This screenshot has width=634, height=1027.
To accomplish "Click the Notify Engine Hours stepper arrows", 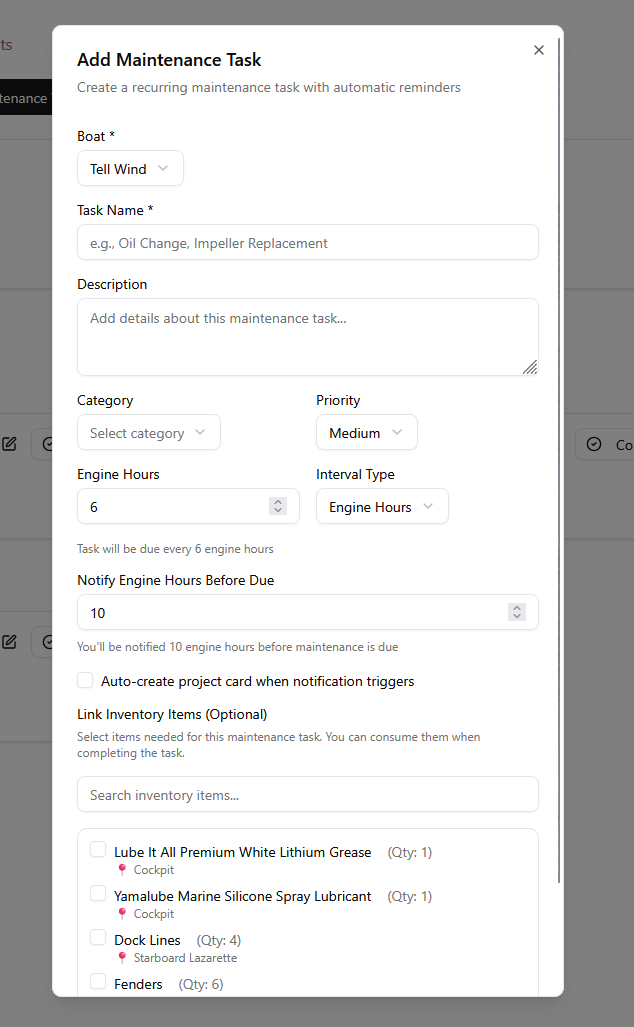I will [517, 612].
